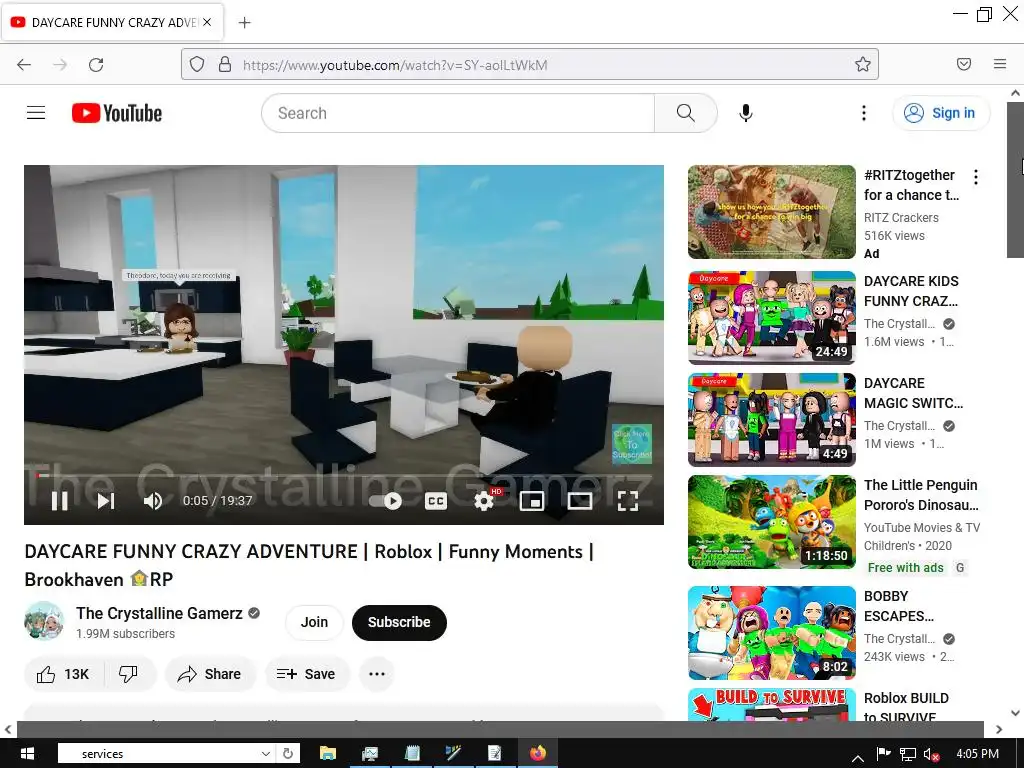
Task: Open video quality settings gear
Action: 484,501
